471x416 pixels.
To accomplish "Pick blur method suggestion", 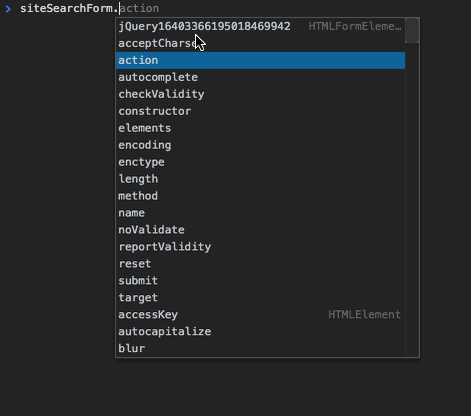I will [x=260, y=349].
